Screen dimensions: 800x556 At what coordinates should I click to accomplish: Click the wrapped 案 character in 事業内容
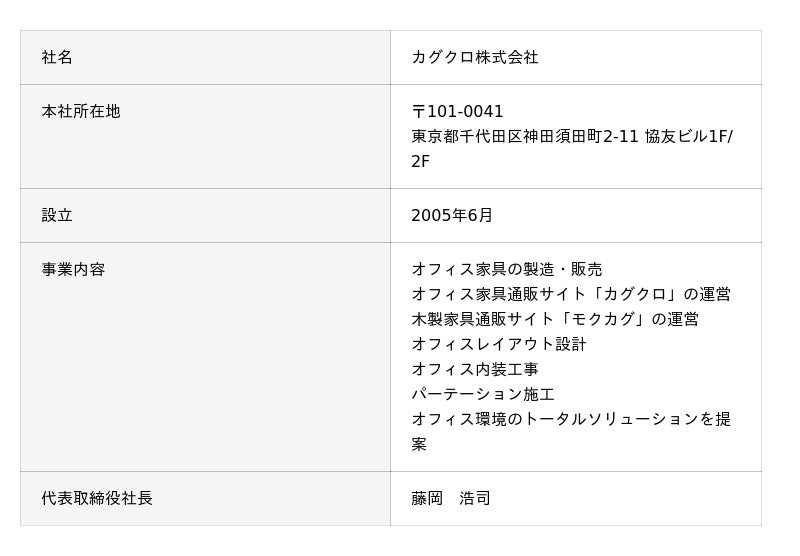pyautogui.click(x=419, y=445)
